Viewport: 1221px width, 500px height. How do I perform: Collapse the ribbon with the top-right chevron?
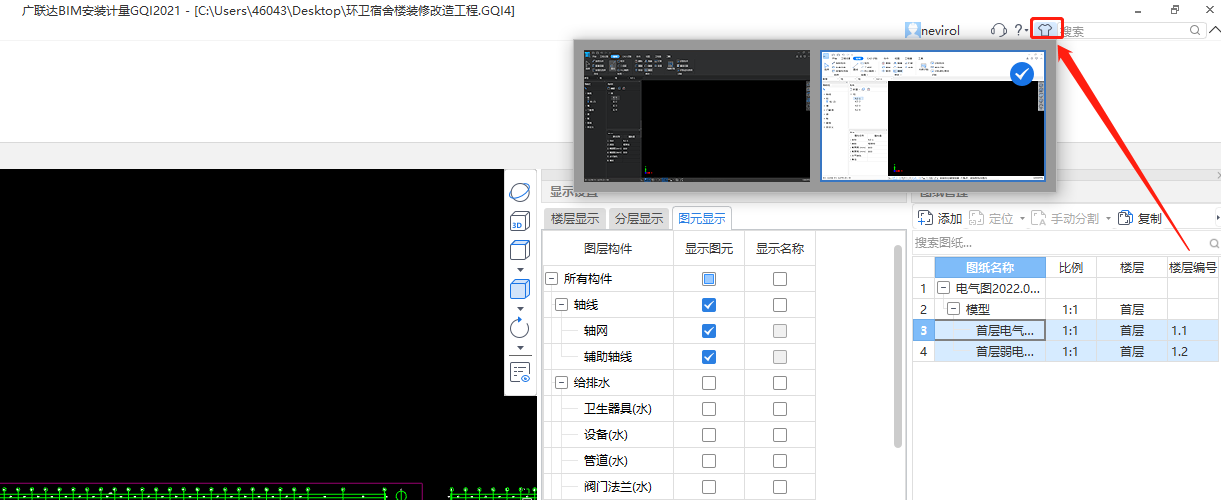(x=1214, y=31)
